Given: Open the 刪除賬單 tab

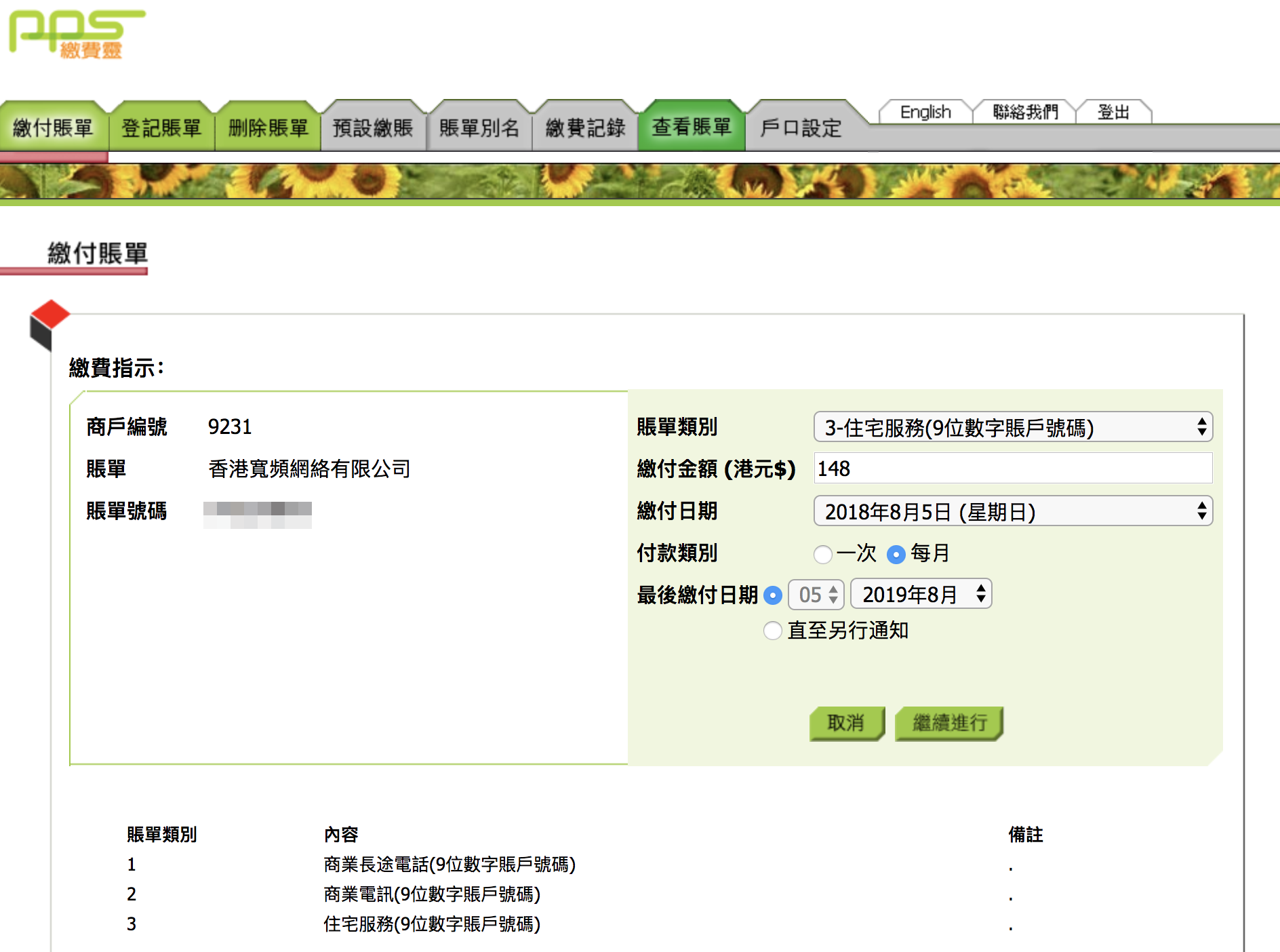Looking at the screenshot, I should tap(268, 127).
